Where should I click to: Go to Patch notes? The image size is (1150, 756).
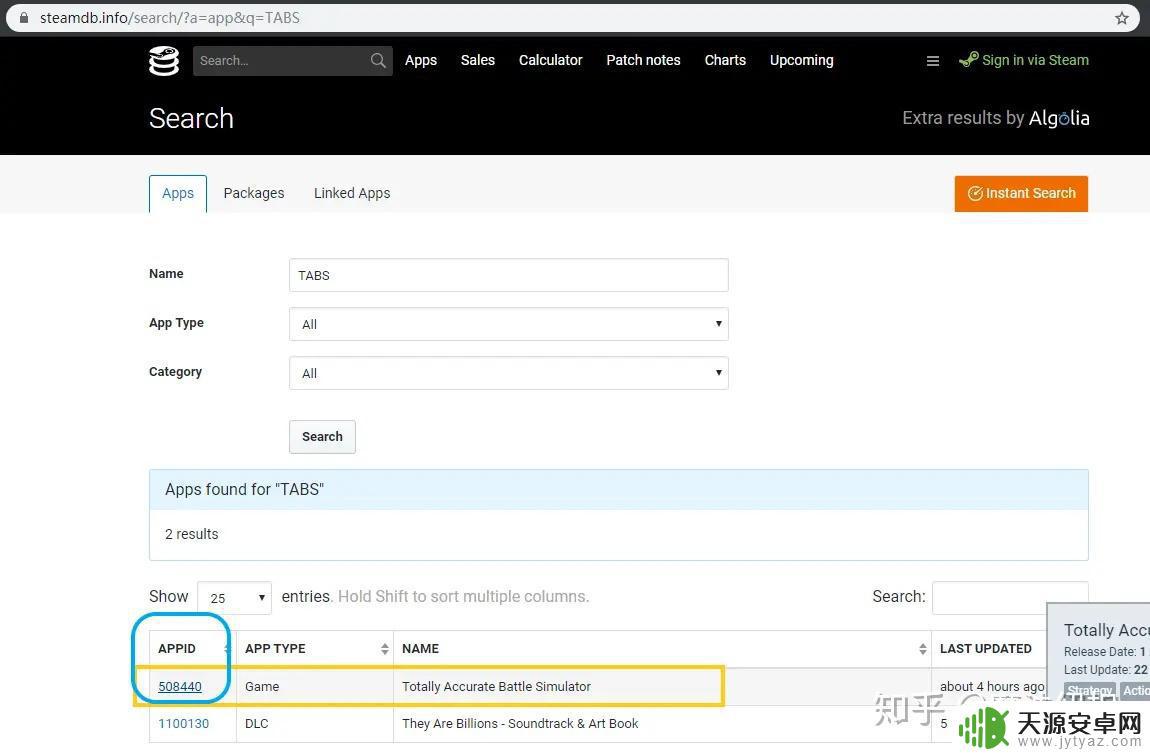pyautogui.click(x=643, y=61)
